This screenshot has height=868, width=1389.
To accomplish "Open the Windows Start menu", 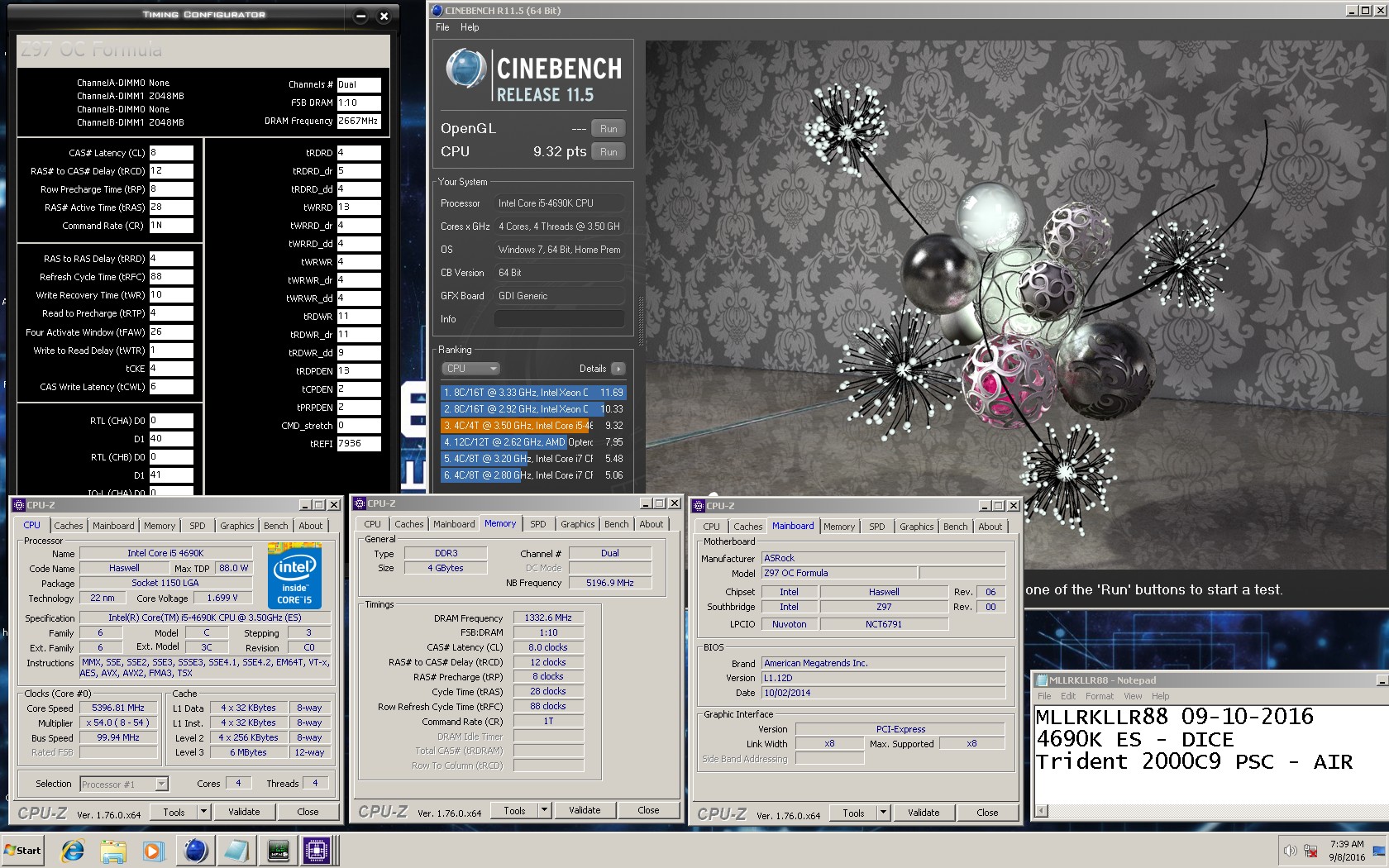I will (23, 851).
